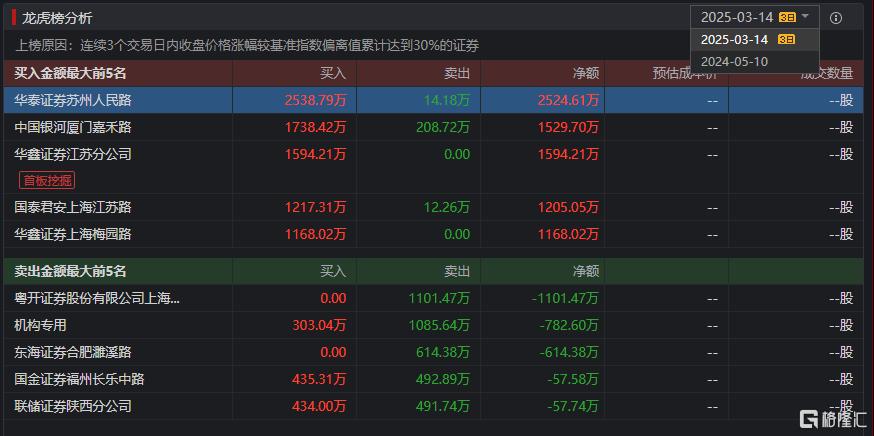The width and height of the screenshot is (874, 436).
Task: Select 联储证券陕西分公司 broker name
Action: [73, 406]
